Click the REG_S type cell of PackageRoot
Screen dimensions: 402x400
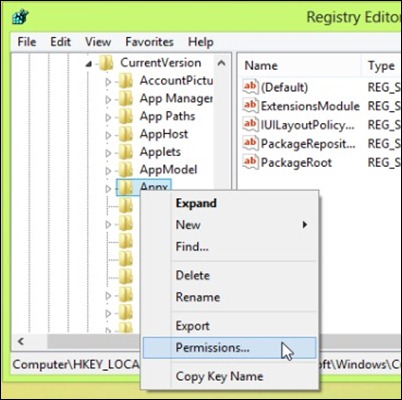[384, 163]
